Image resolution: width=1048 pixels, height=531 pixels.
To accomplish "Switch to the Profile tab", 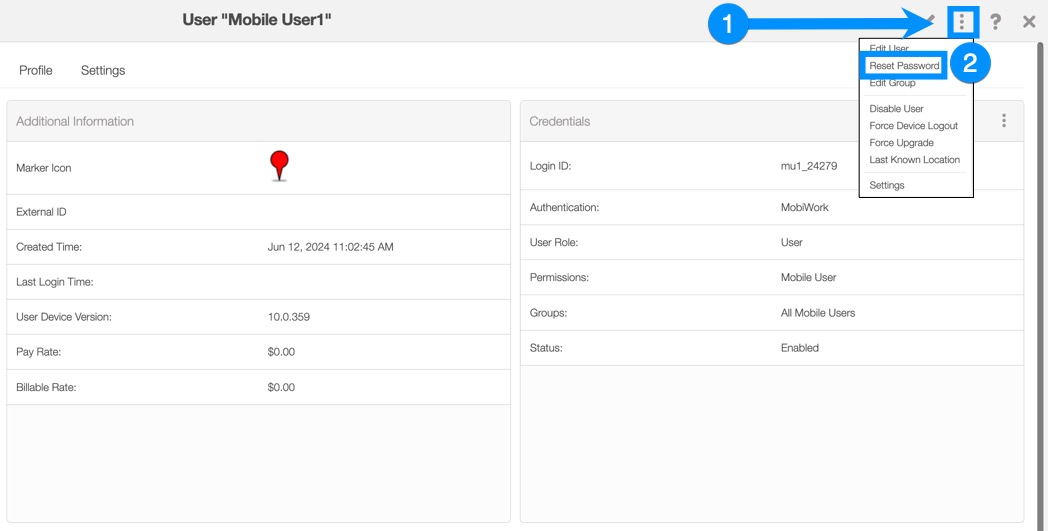I will point(36,70).
